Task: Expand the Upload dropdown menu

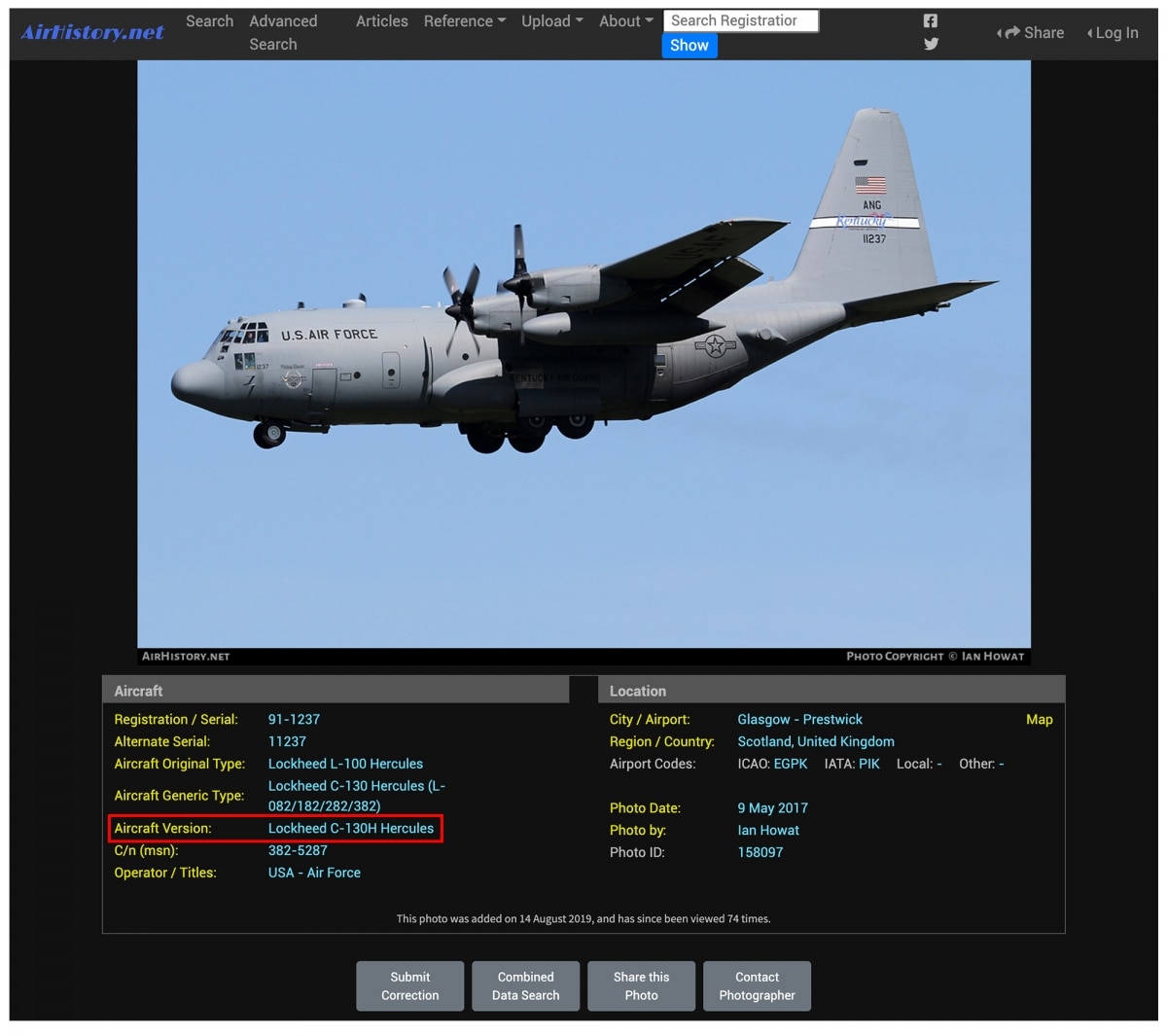Action: pos(551,21)
